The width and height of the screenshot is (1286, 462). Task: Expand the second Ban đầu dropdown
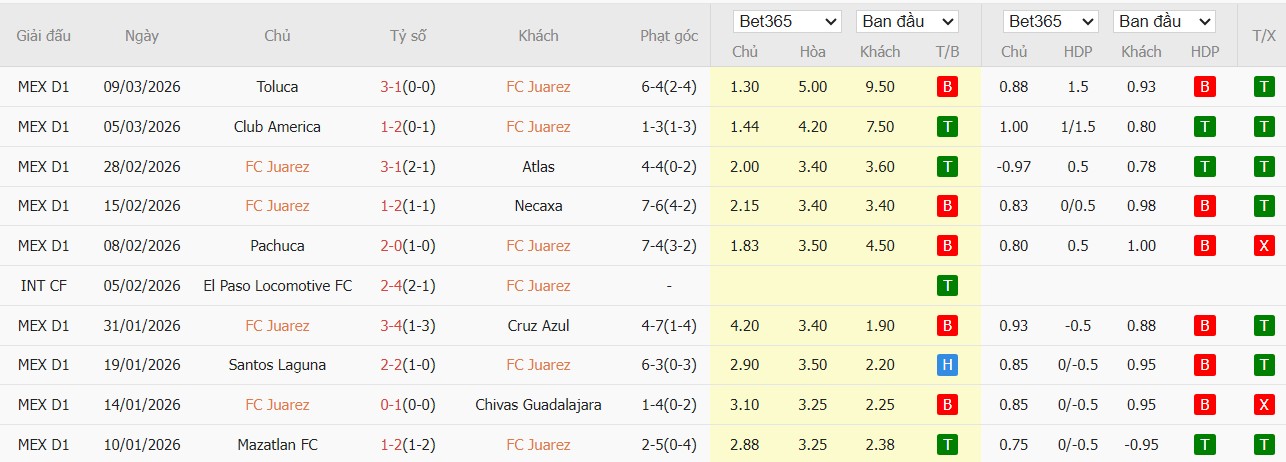[x=1163, y=21]
